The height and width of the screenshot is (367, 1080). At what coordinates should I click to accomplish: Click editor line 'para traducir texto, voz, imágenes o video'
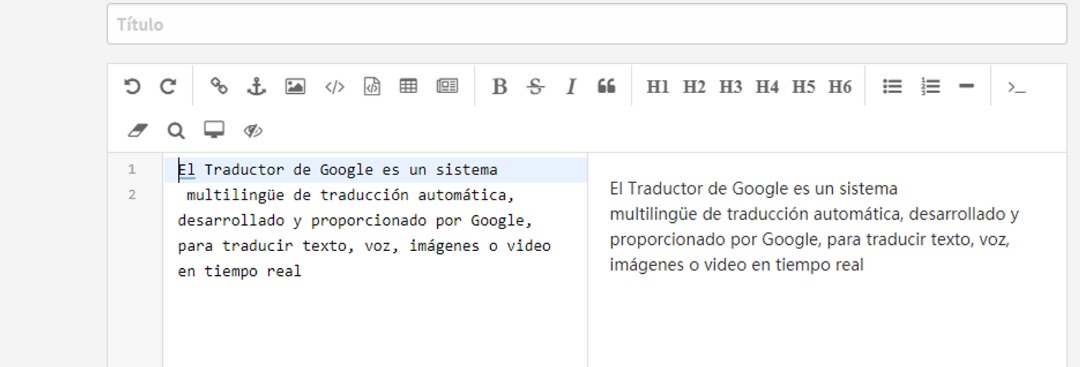click(364, 246)
